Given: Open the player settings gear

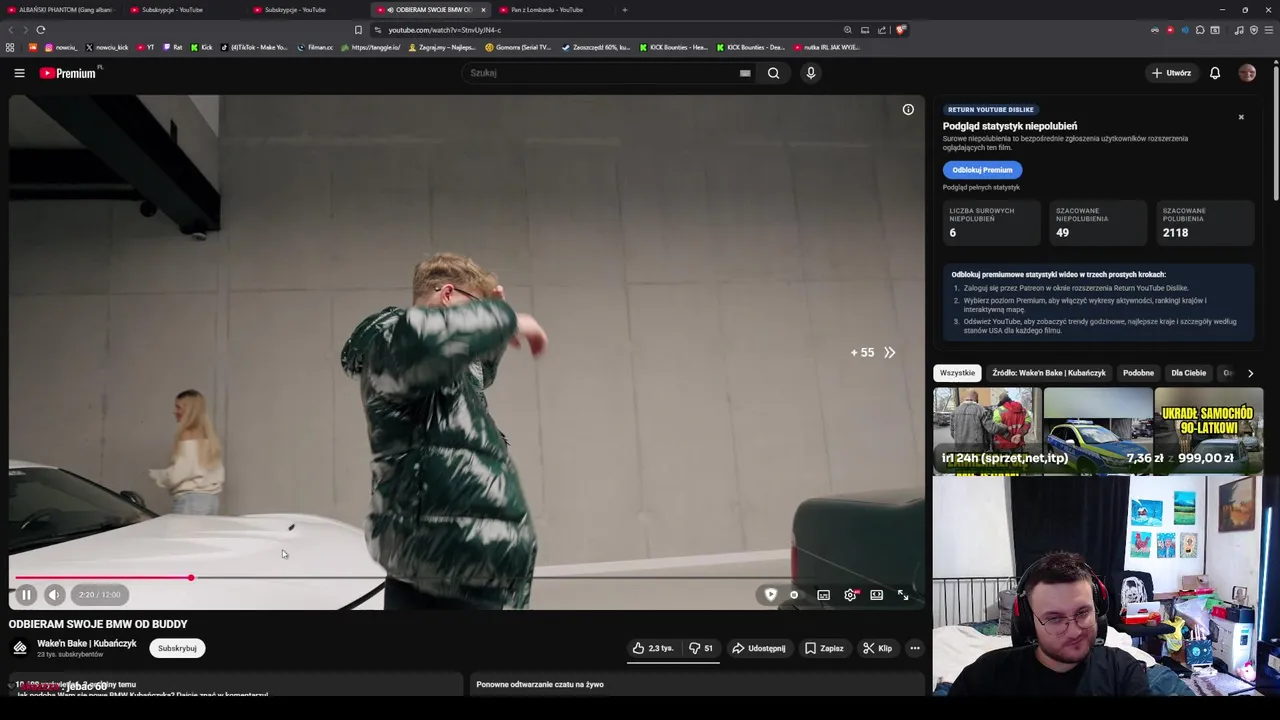Looking at the screenshot, I should point(850,595).
